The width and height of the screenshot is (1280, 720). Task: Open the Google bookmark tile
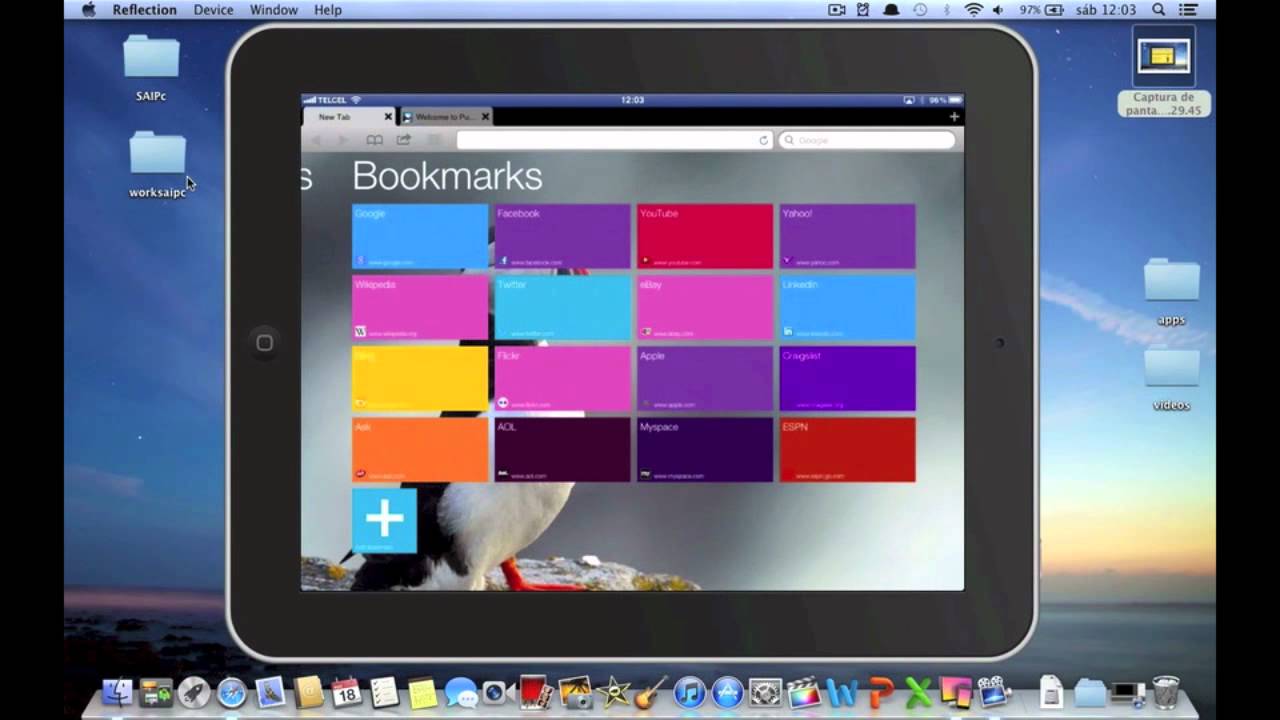pyautogui.click(x=420, y=237)
